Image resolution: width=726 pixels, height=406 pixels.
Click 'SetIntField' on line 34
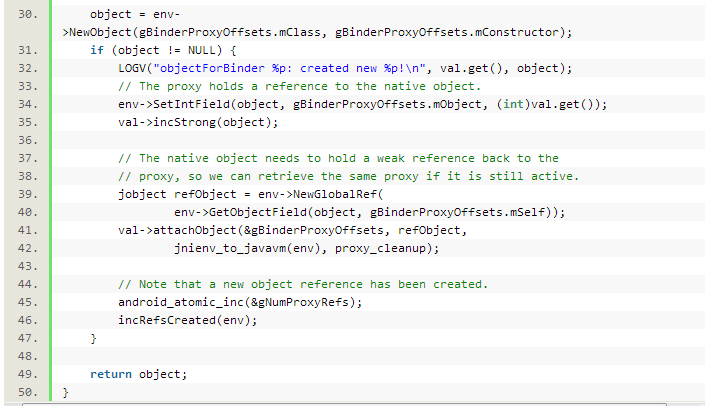click(x=192, y=104)
